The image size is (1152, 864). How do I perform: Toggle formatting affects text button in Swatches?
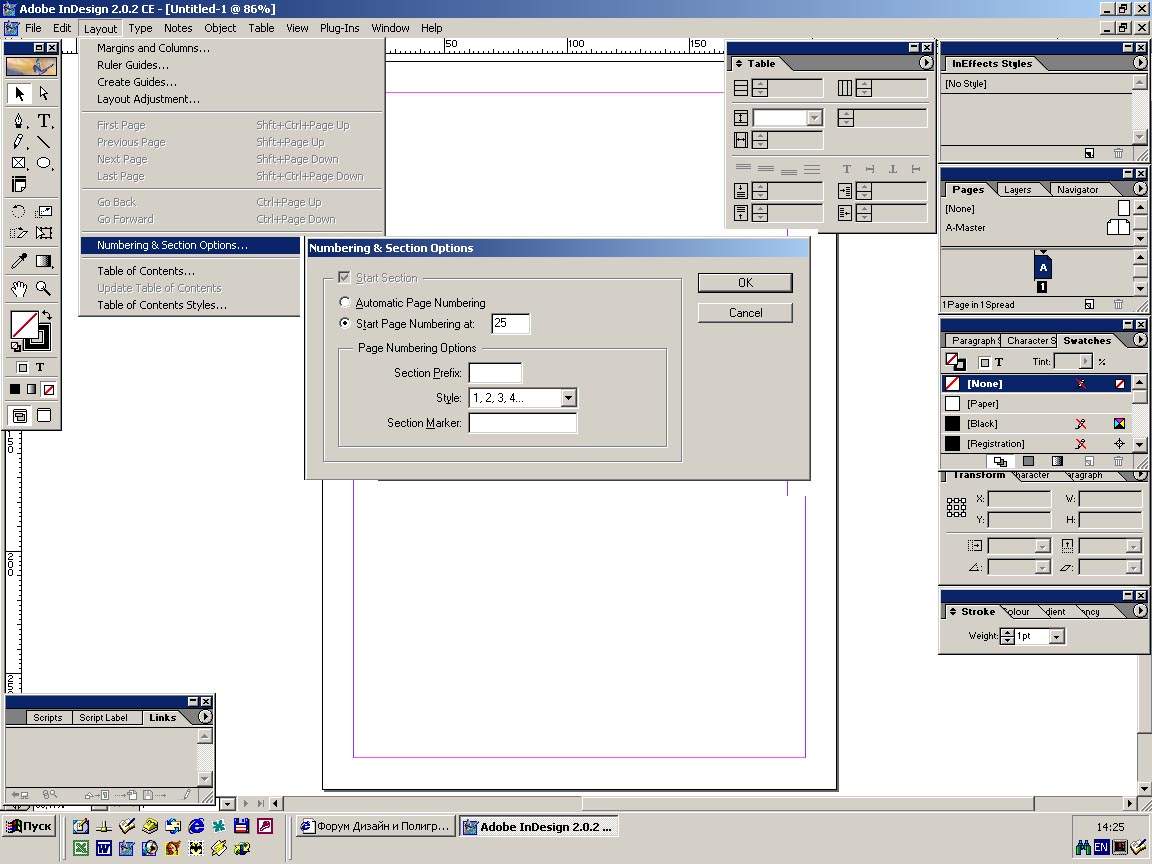point(998,362)
